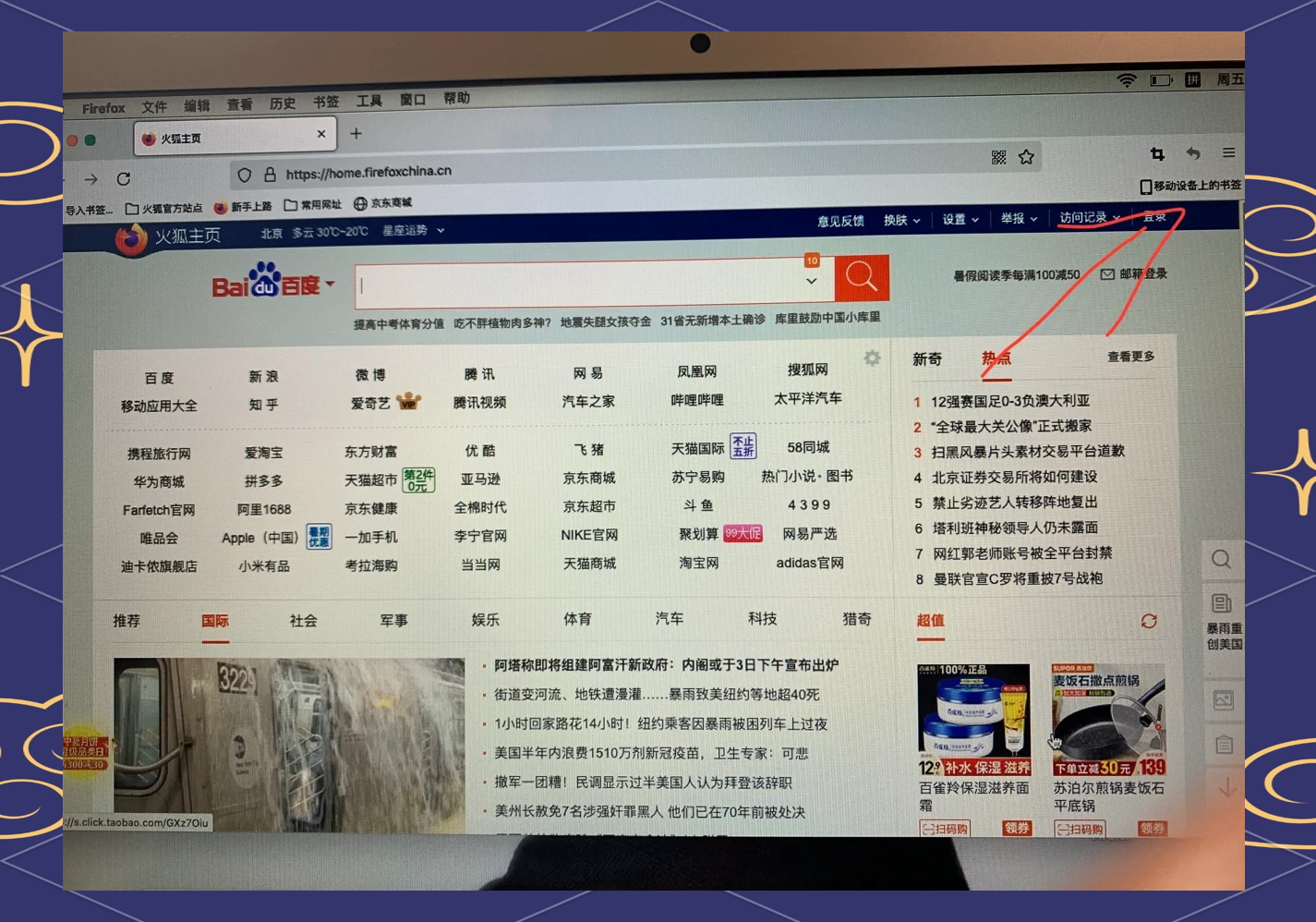This screenshot has height=922, width=1316.
Task: Open the 知乎 site link
Action: (263, 405)
